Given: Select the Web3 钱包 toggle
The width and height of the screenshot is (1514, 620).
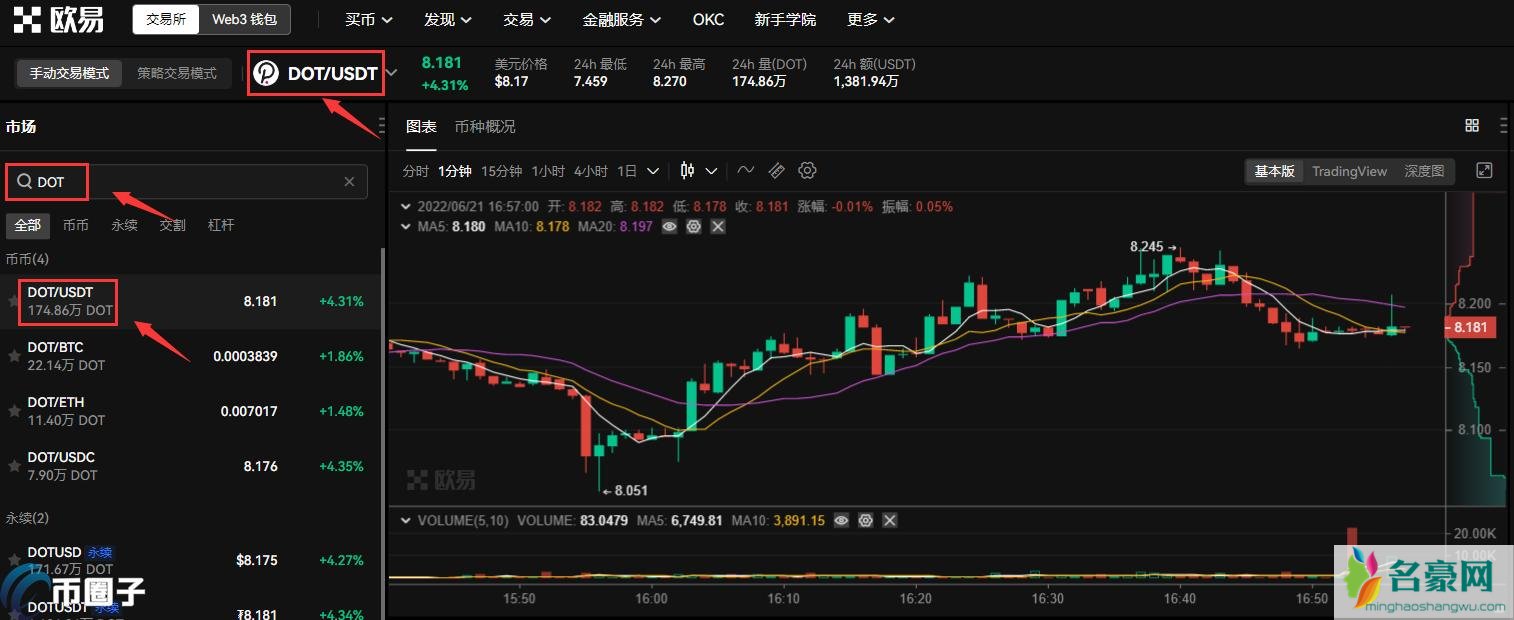Looking at the screenshot, I should (x=245, y=19).
